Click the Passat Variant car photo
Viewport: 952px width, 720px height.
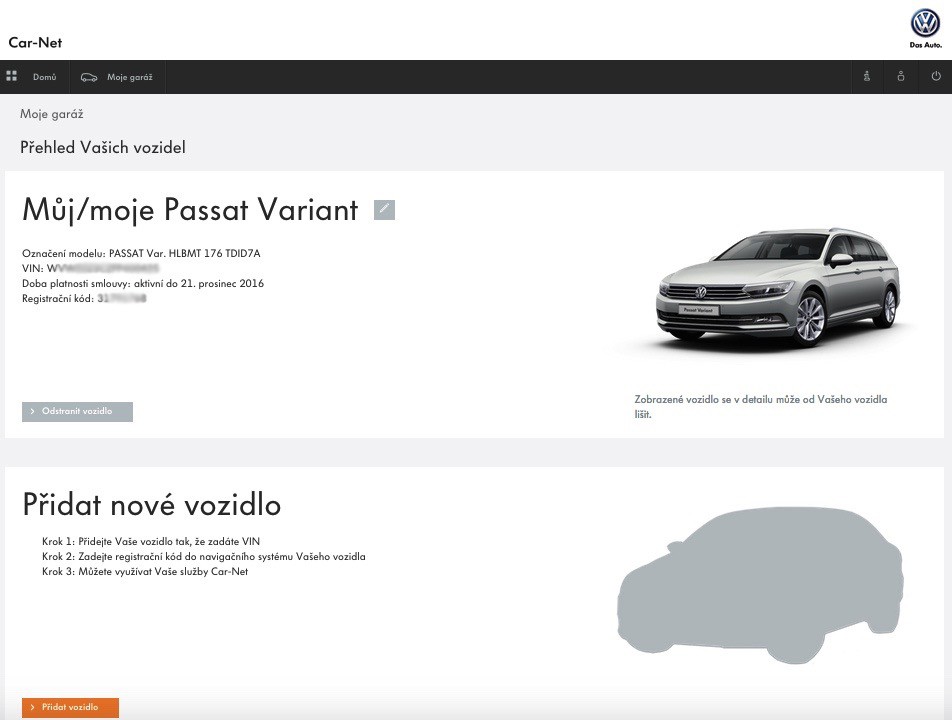(x=778, y=288)
